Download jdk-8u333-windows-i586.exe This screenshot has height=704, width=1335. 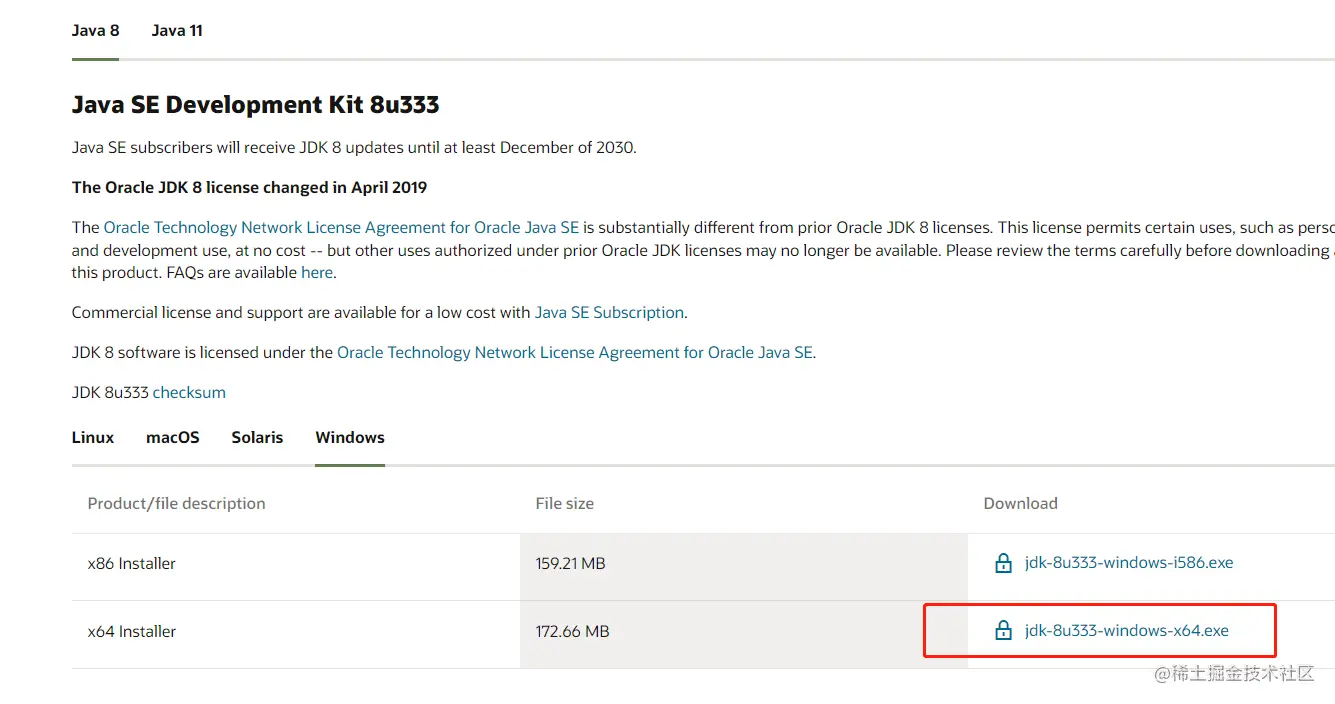tap(1129, 563)
